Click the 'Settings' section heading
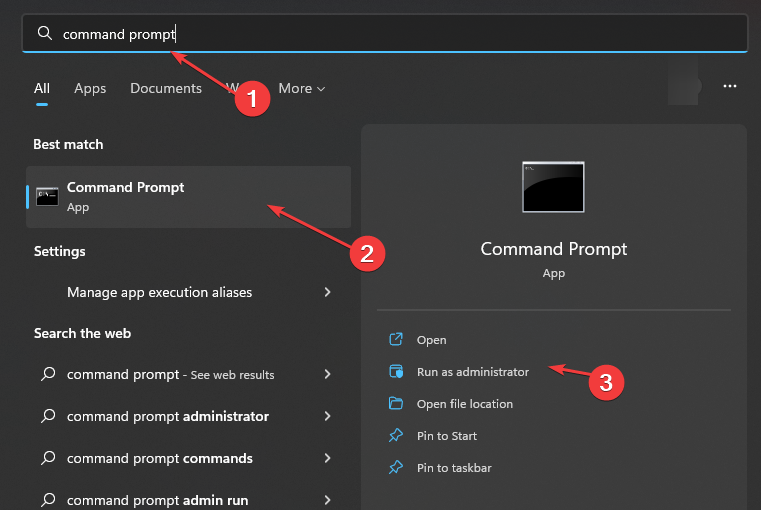Viewport: 761px width, 510px height. click(59, 251)
